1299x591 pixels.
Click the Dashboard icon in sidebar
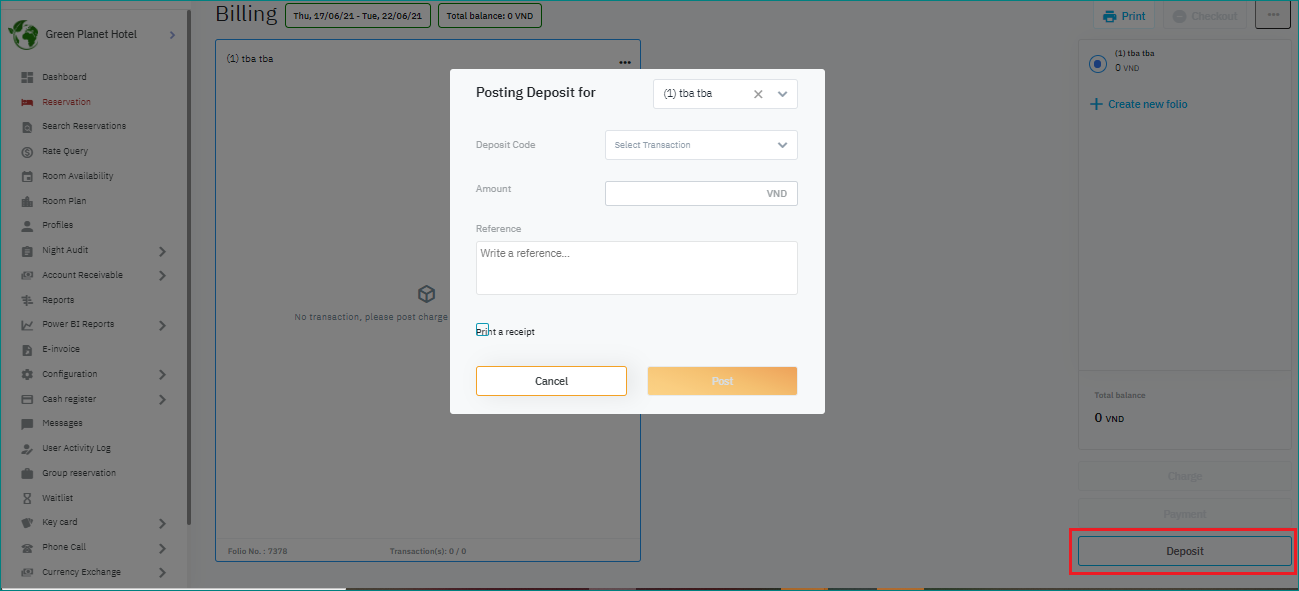pyautogui.click(x=27, y=77)
